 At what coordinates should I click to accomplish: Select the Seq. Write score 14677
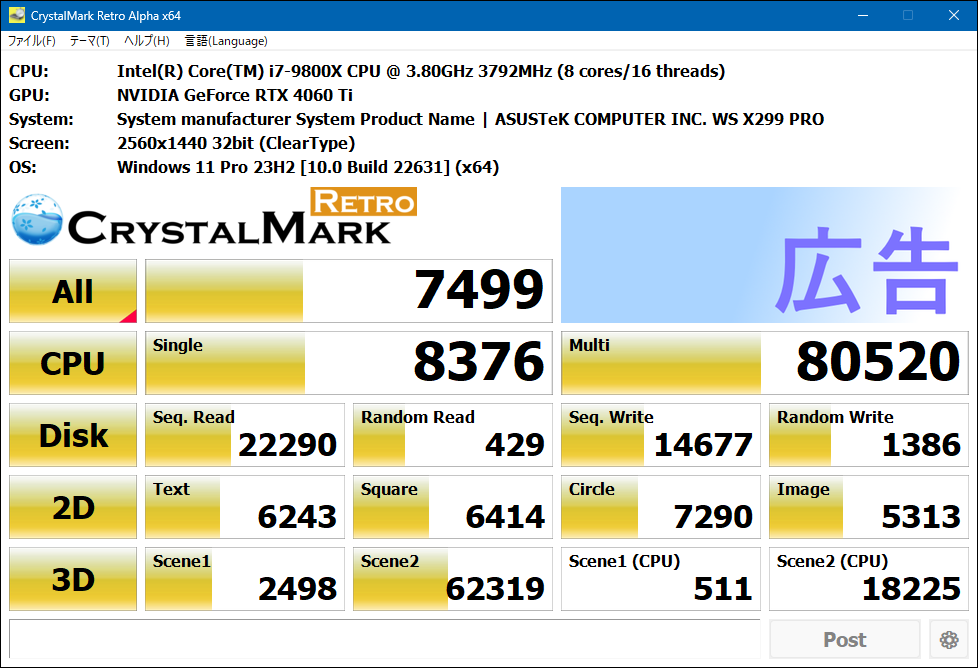pyautogui.click(x=661, y=435)
